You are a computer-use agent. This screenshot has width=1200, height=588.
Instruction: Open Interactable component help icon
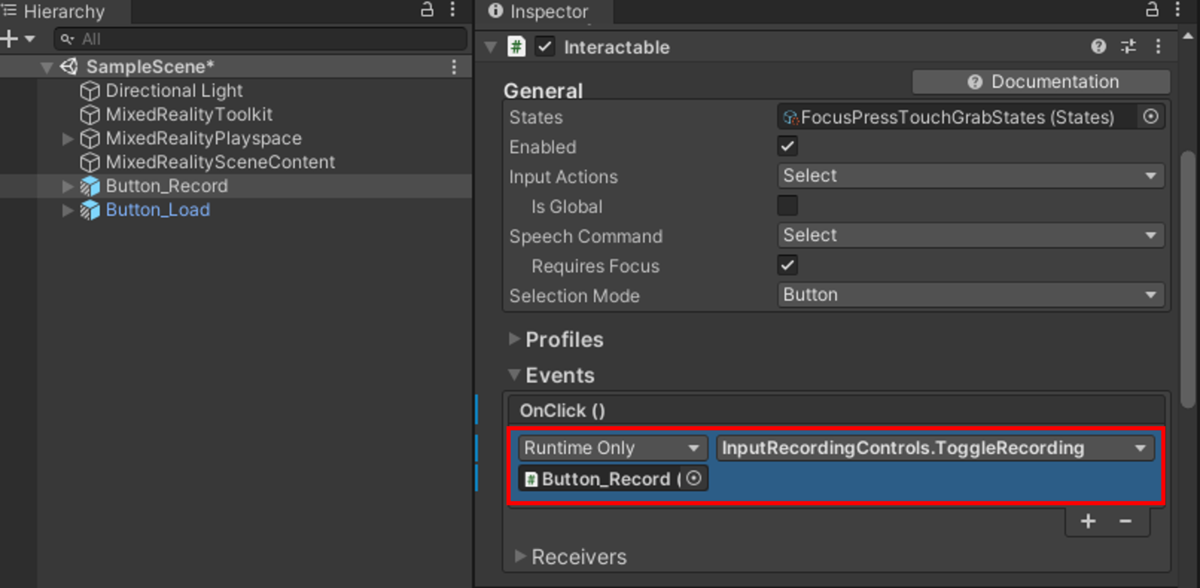[x=1099, y=47]
